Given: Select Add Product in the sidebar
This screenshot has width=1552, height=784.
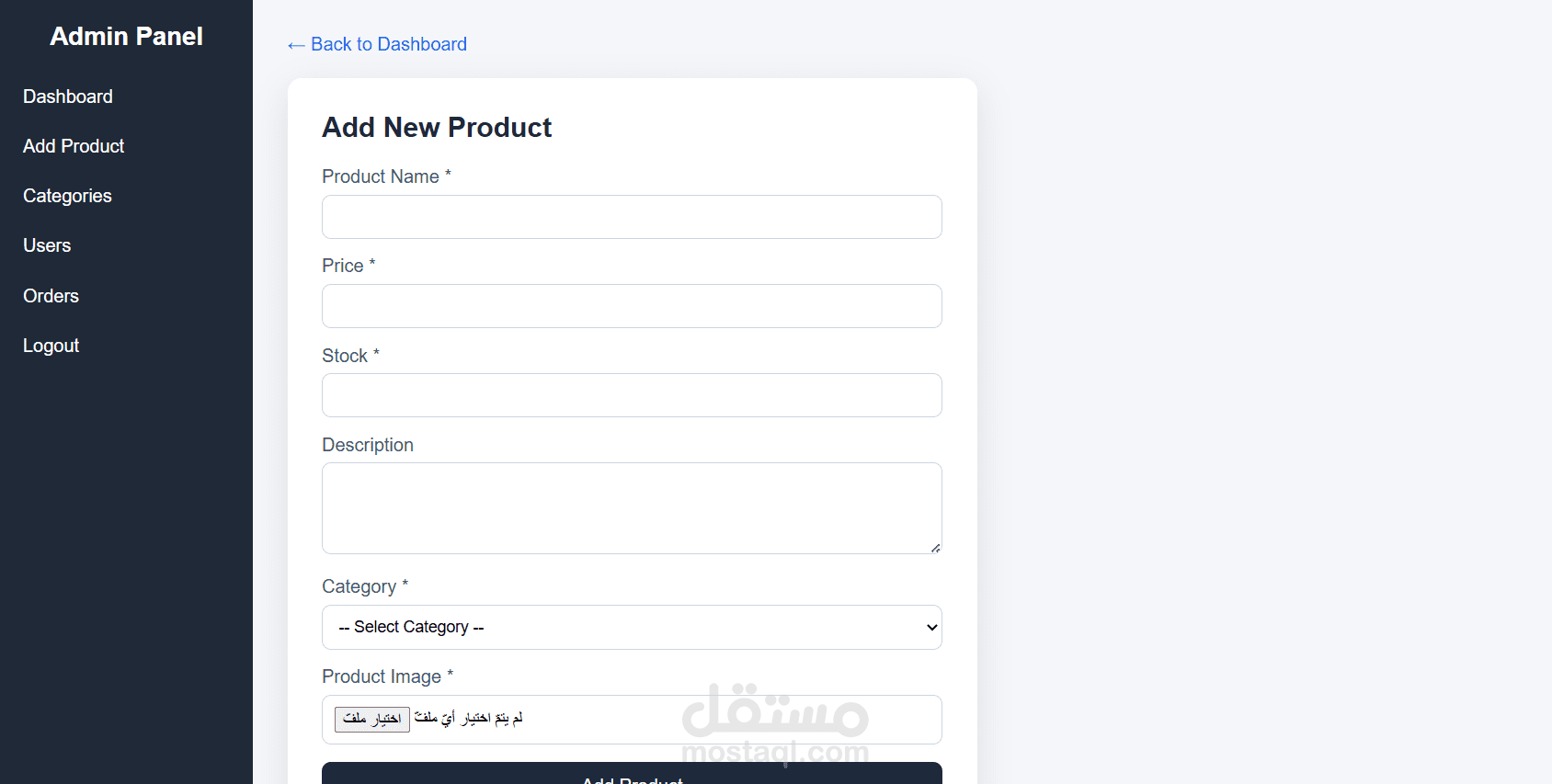Looking at the screenshot, I should (x=74, y=146).
